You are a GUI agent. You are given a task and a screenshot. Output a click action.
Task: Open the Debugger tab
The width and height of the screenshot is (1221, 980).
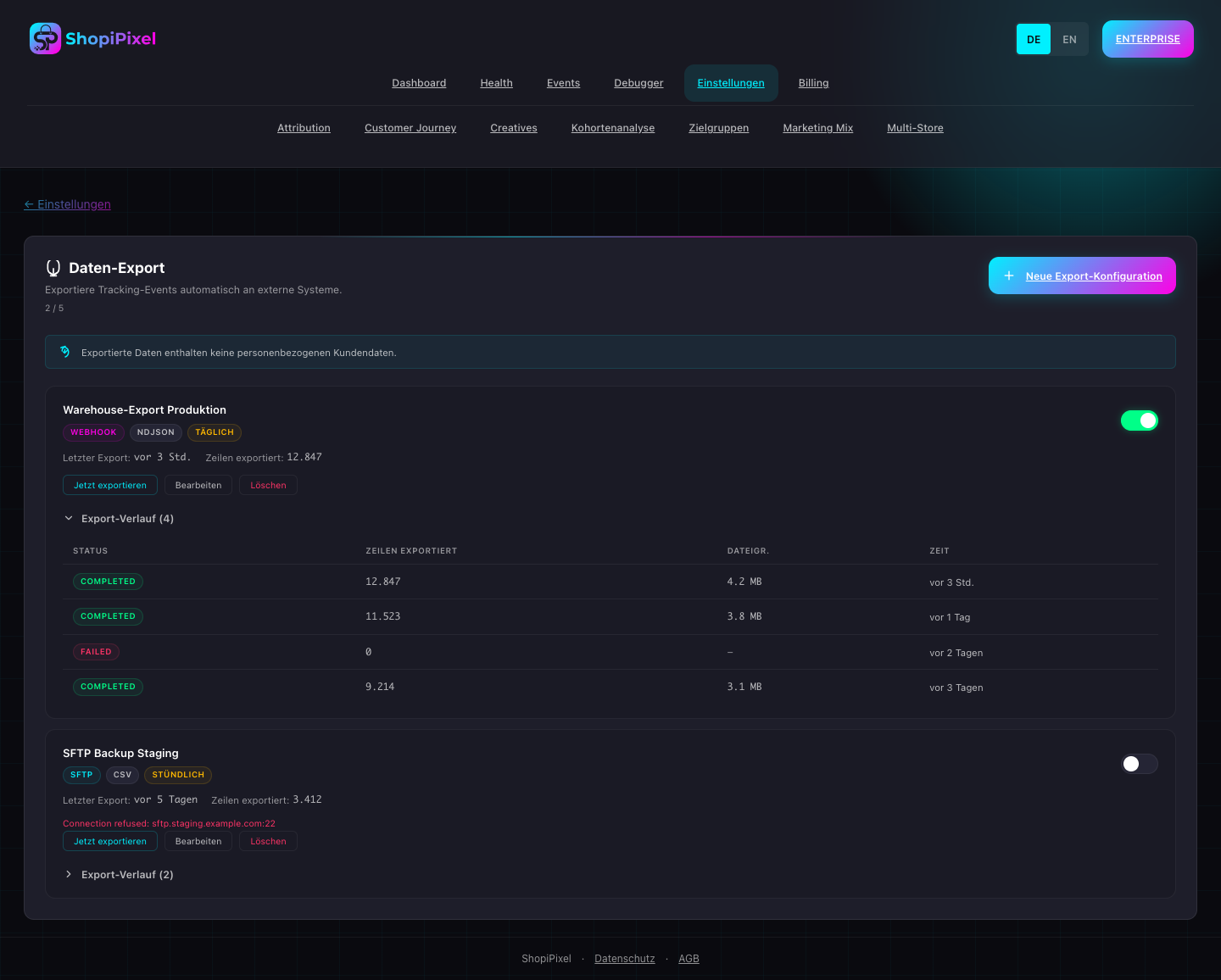638,82
